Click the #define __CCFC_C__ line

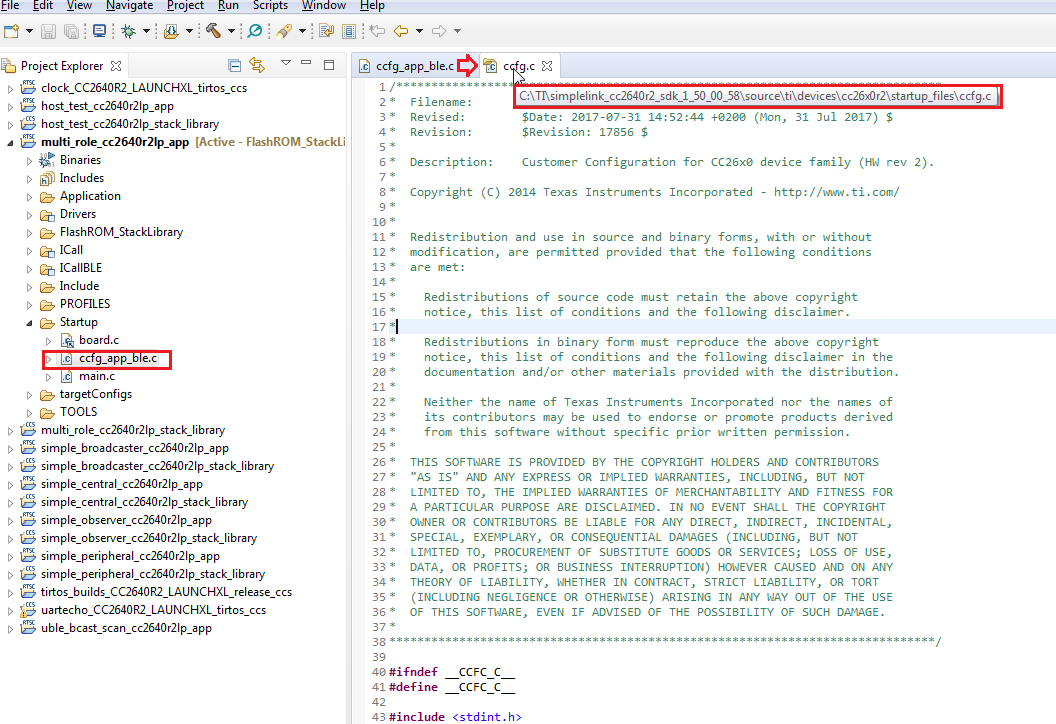tap(452, 687)
